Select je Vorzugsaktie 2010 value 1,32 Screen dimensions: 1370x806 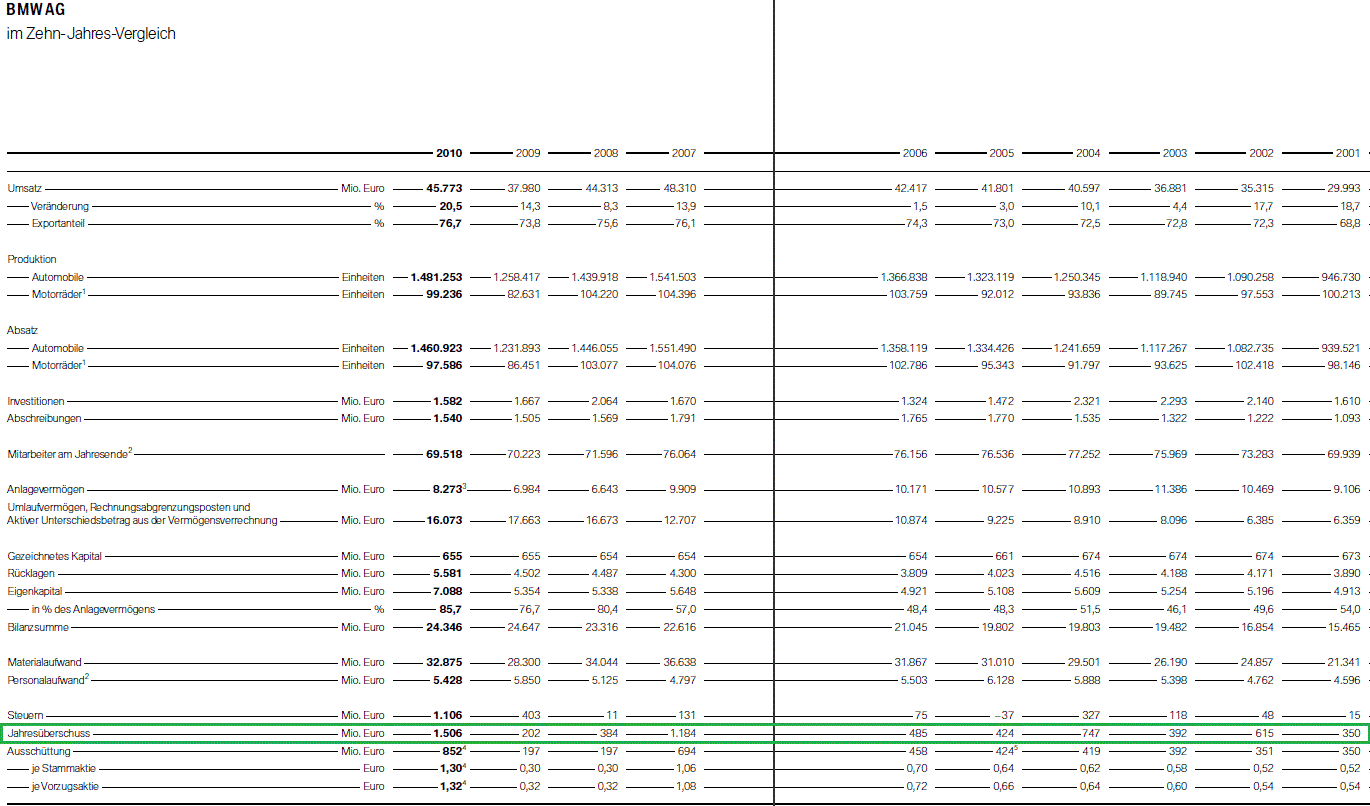pyautogui.click(x=451, y=786)
